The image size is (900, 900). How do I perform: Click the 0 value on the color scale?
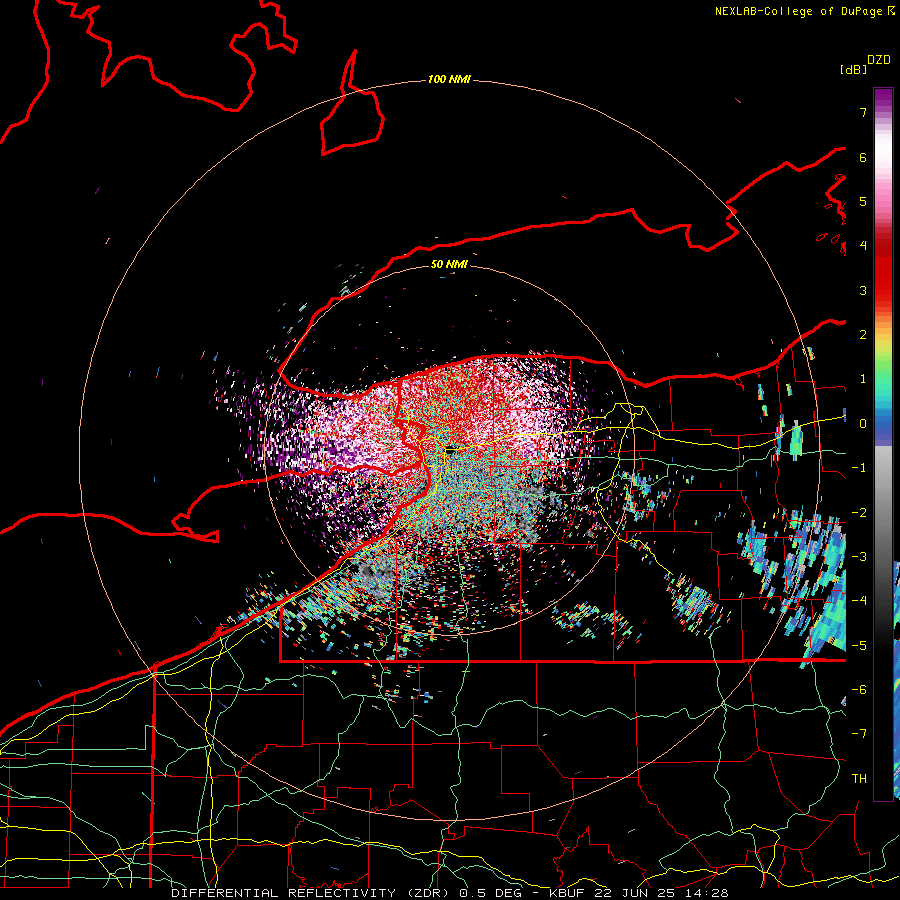click(863, 424)
